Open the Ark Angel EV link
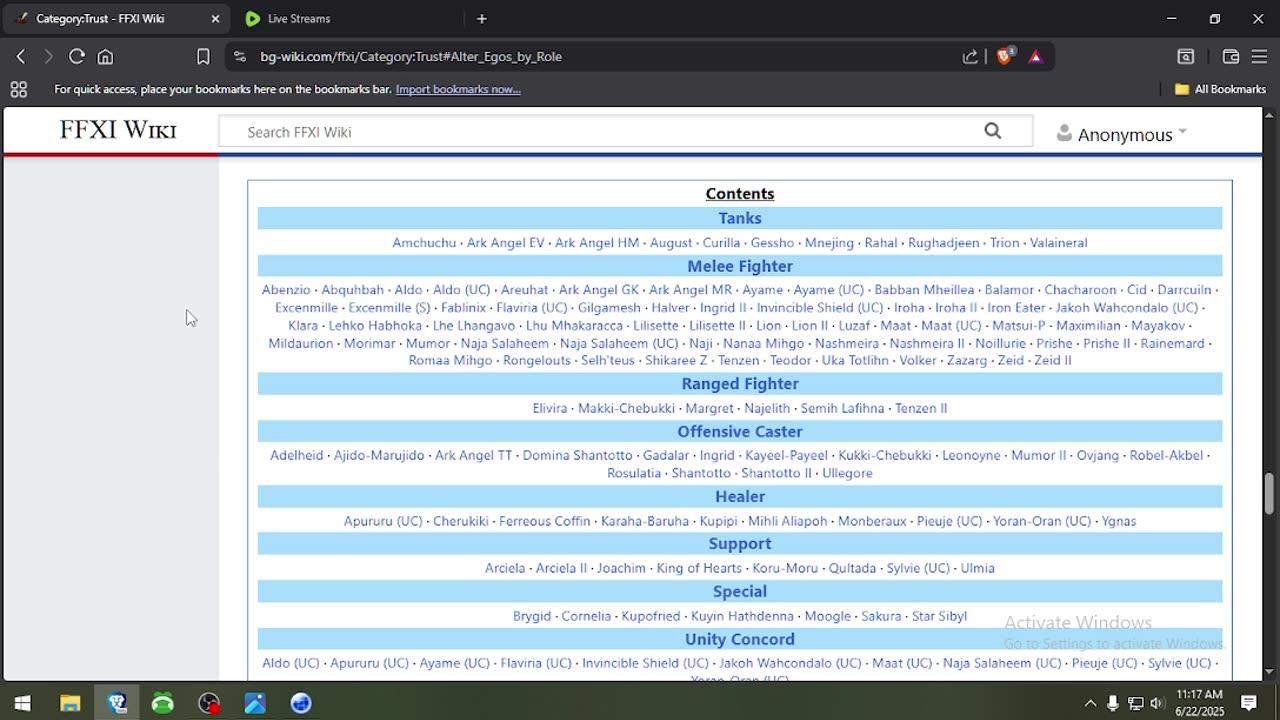The image size is (1280, 720). pyautogui.click(x=506, y=243)
